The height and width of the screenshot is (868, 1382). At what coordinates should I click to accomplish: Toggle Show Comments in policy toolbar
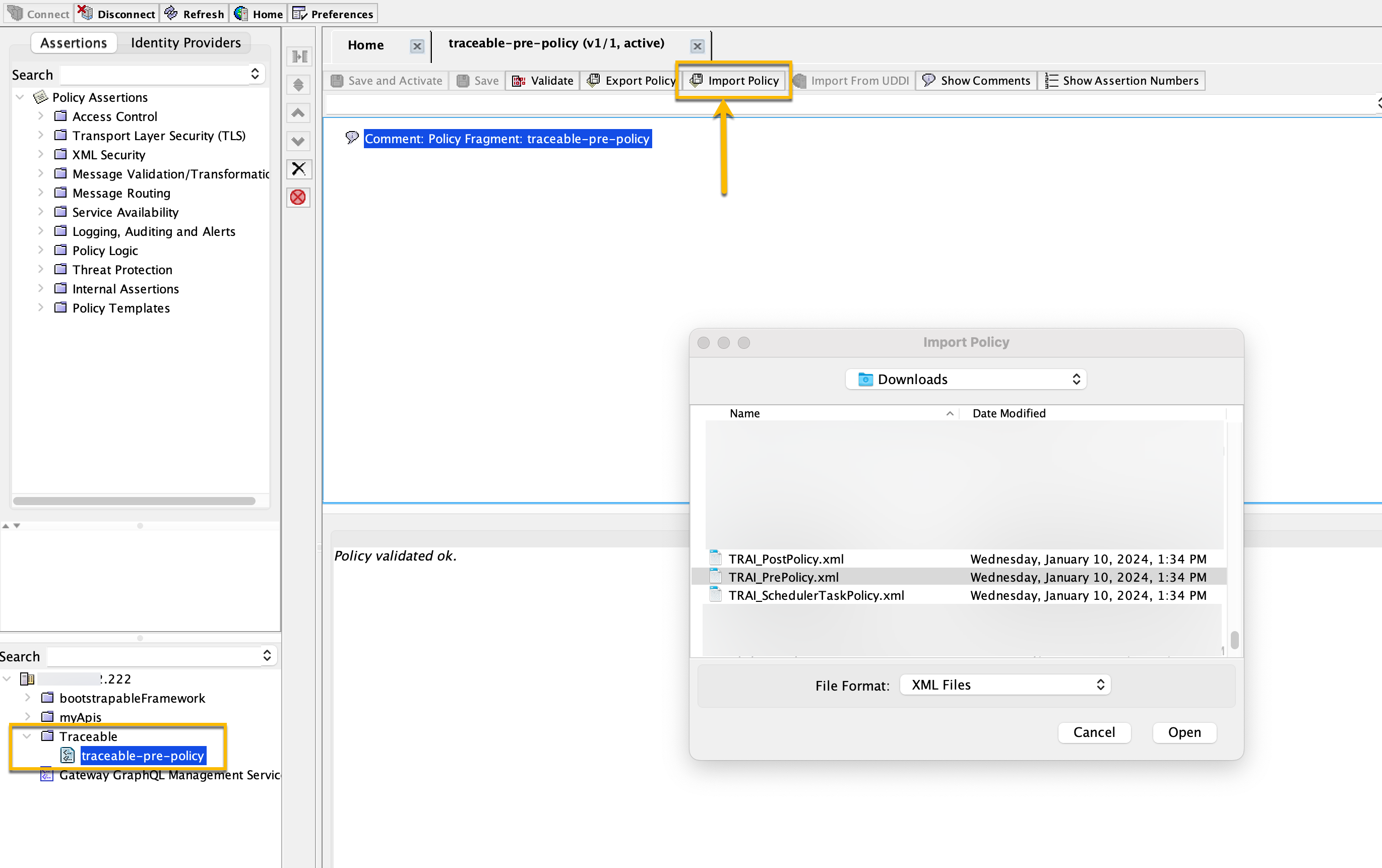(x=976, y=80)
